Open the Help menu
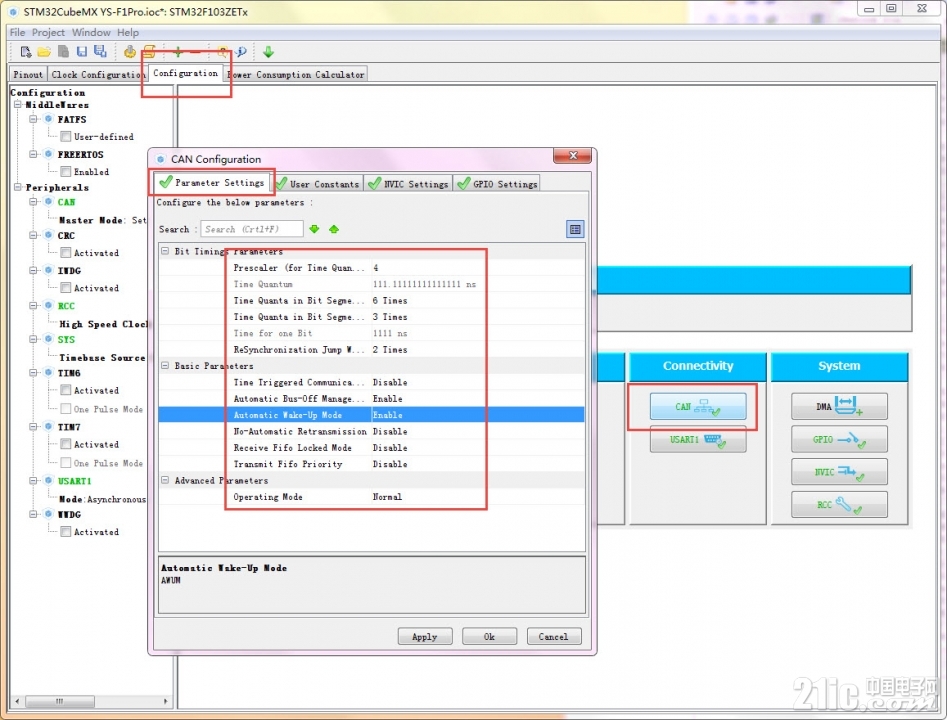The width and height of the screenshot is (947, 720). click(x=128, y=32)
